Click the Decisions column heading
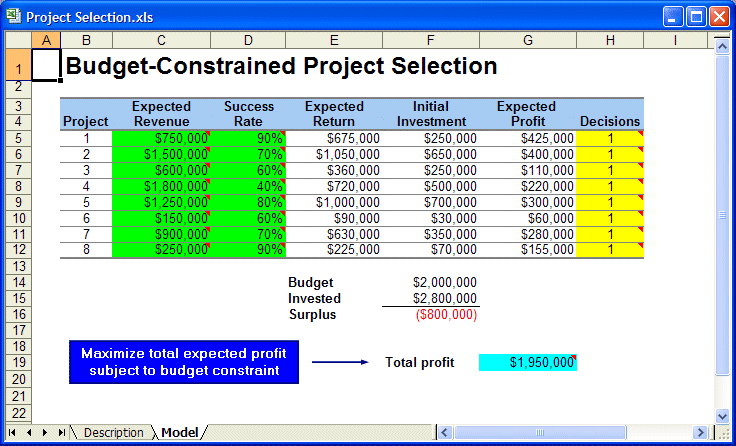This screenshot has height=446, width=736. pos(610,121)
